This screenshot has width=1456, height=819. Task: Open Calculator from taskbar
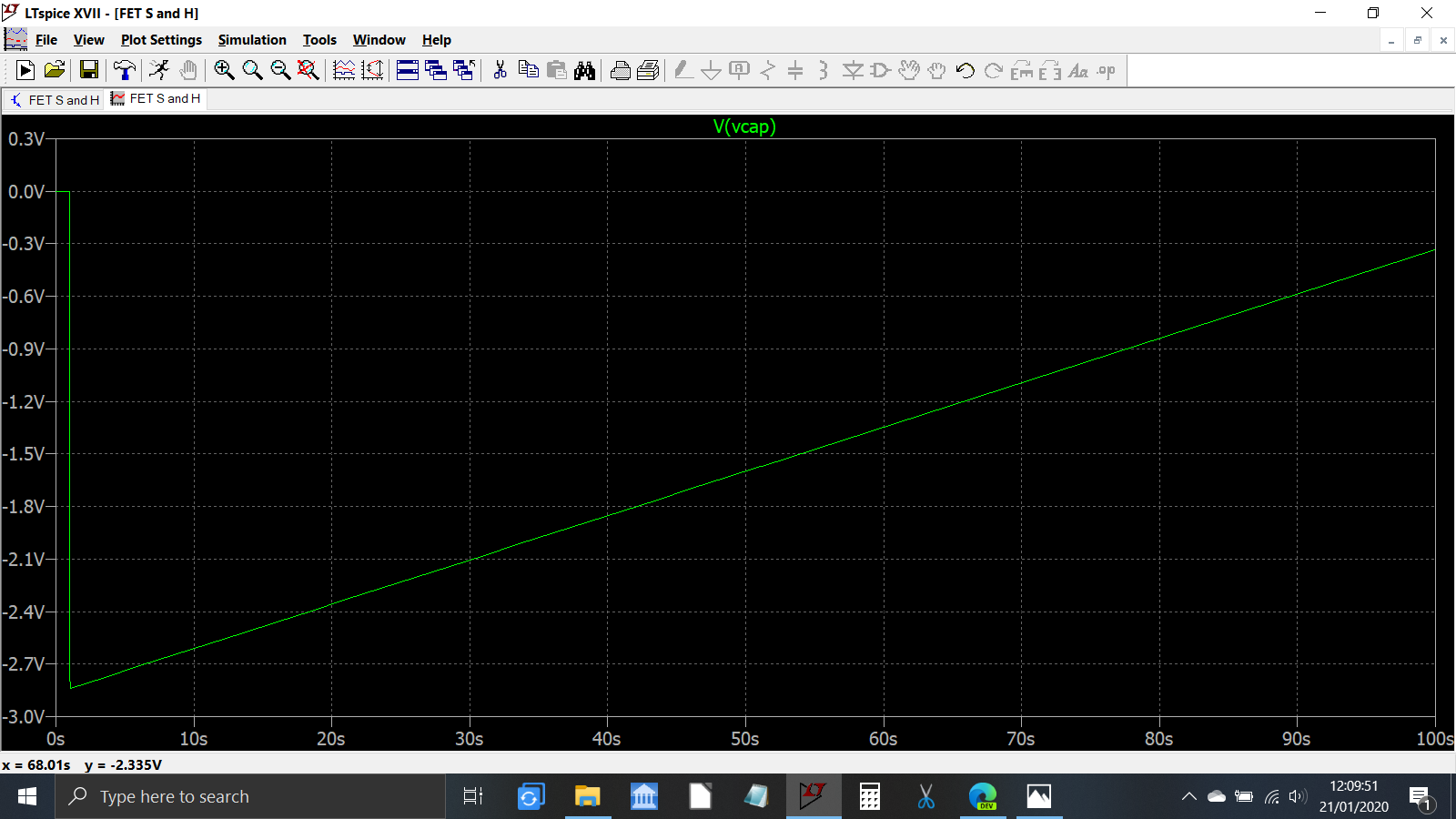[870, 797]
